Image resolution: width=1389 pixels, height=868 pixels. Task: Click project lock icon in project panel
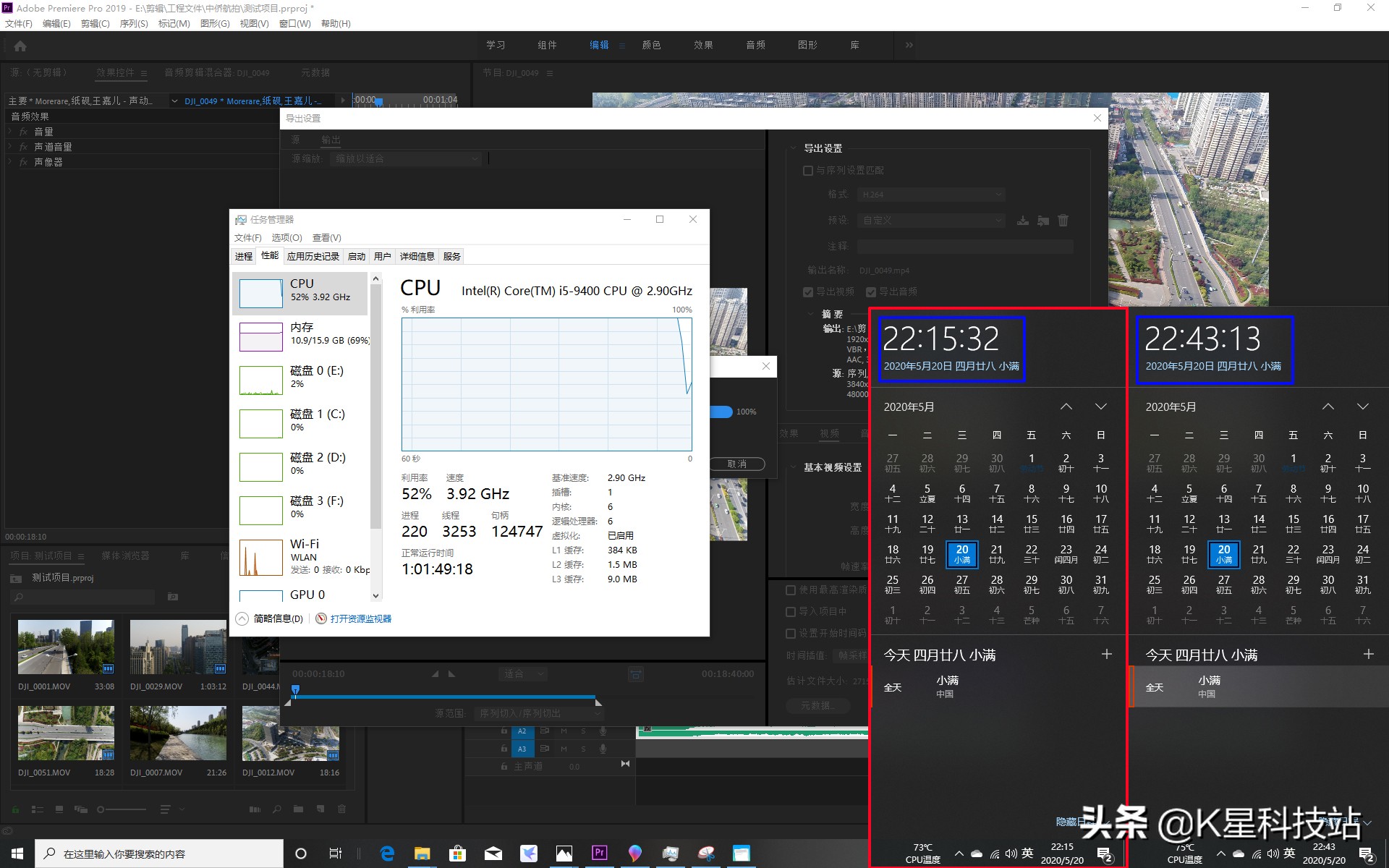tap(15, 809)
